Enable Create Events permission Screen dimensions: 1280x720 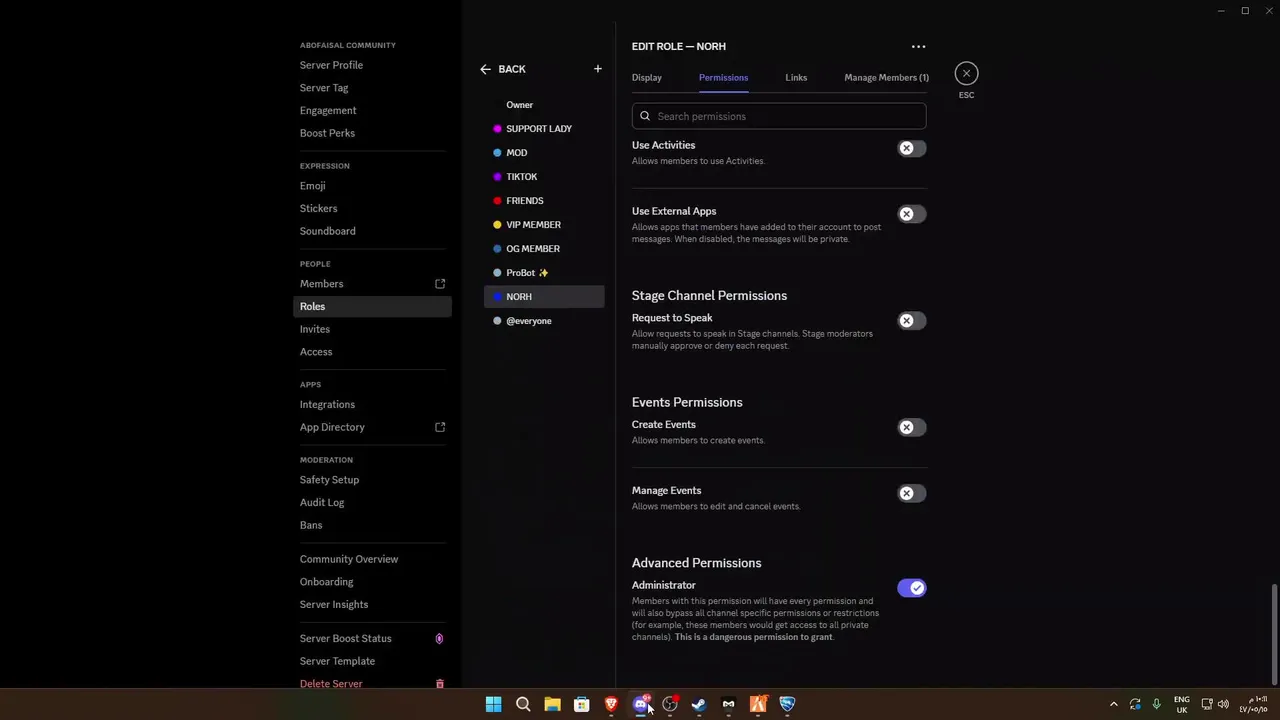(x=911, y=427)
